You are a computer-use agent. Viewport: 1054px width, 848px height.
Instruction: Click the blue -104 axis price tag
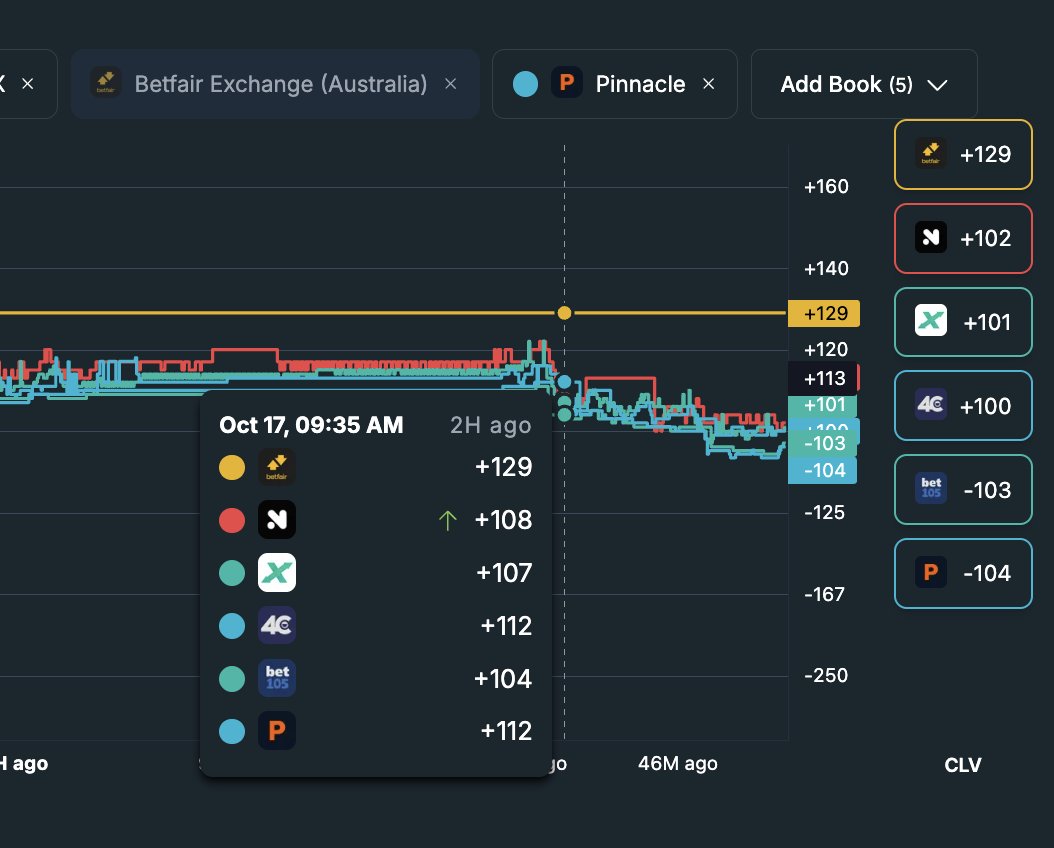823,470
